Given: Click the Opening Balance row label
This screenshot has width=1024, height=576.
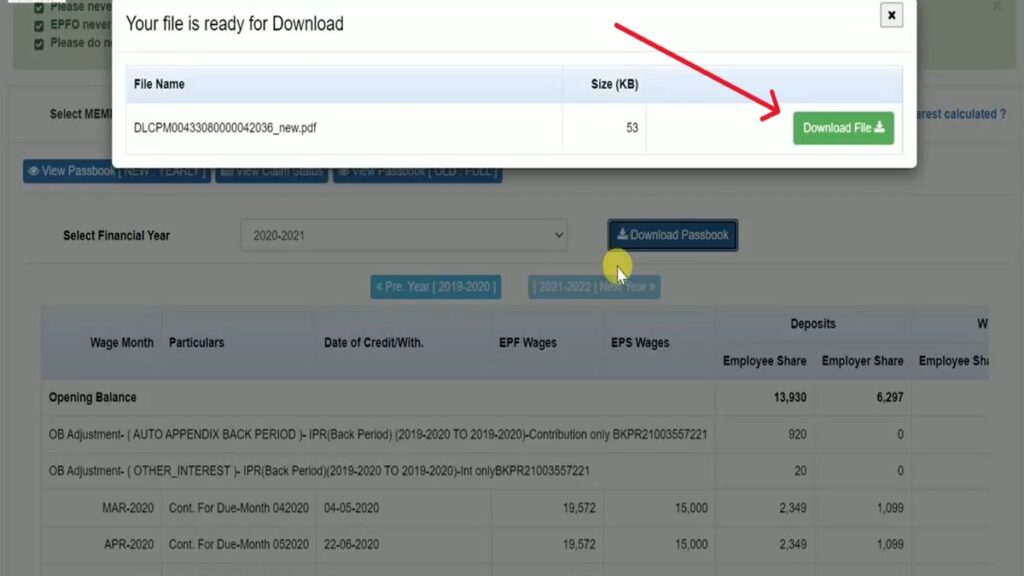Looking at the screenshot, I should pos(92,398).
